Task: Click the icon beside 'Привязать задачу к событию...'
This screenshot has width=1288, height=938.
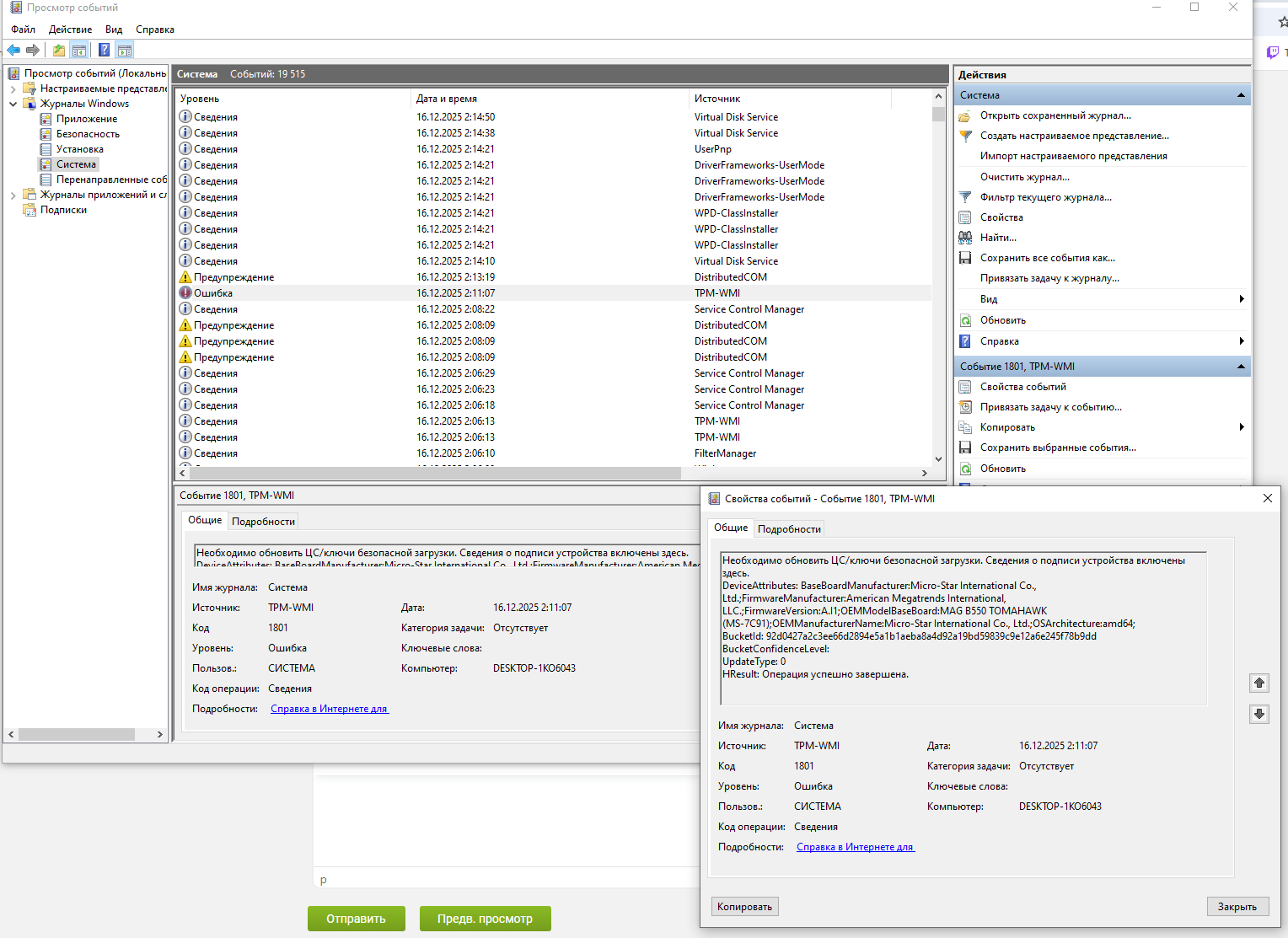Action: pos(965,407)
